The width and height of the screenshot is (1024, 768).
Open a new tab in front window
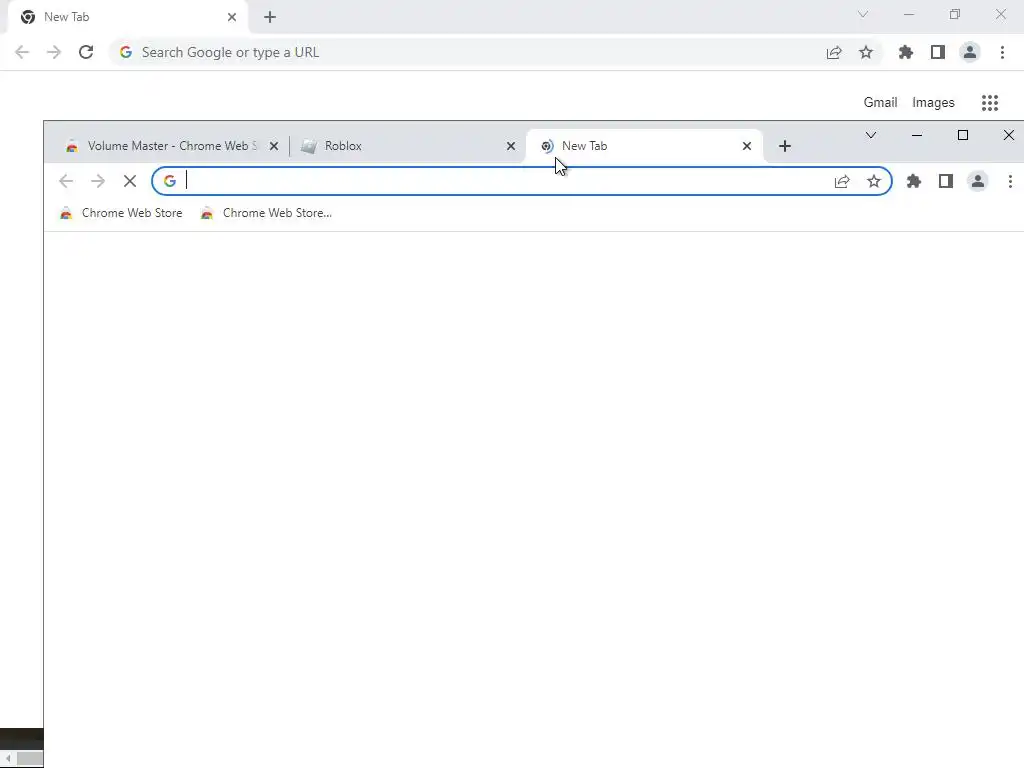[785, 146]
